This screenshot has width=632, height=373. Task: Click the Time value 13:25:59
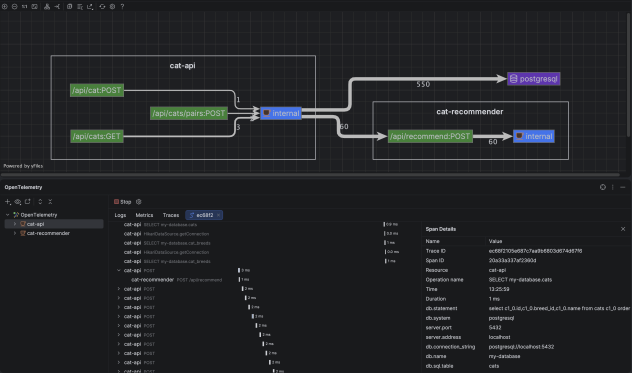tap(499, 289)
